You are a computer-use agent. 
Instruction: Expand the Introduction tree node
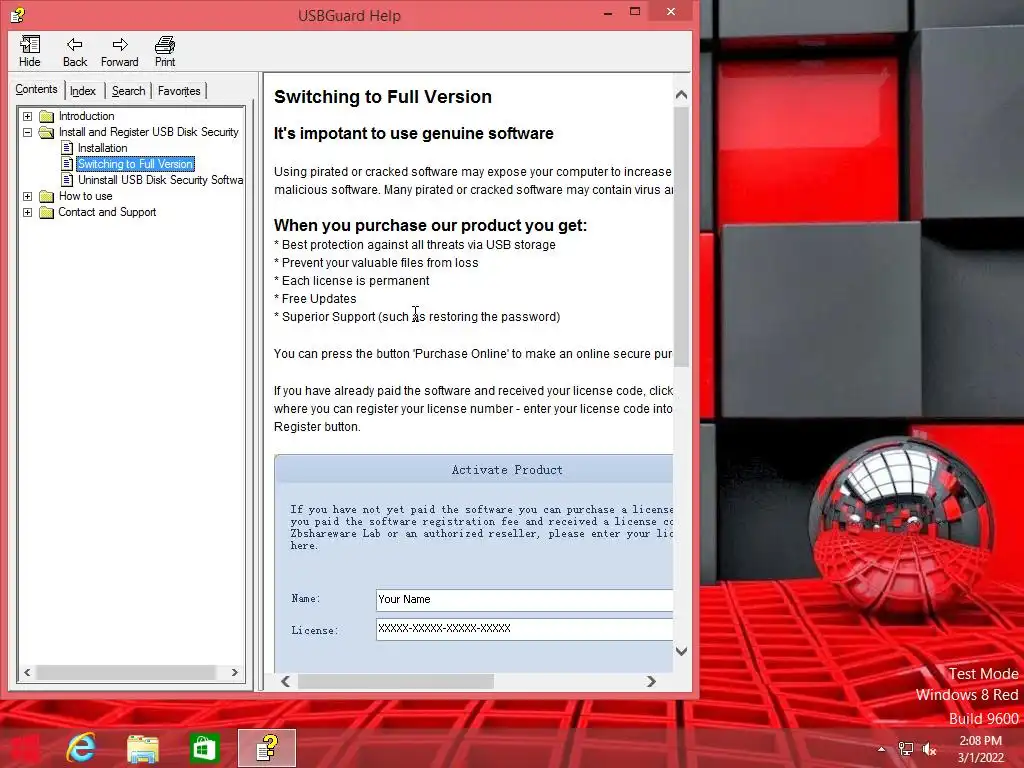tap(27, 116)
